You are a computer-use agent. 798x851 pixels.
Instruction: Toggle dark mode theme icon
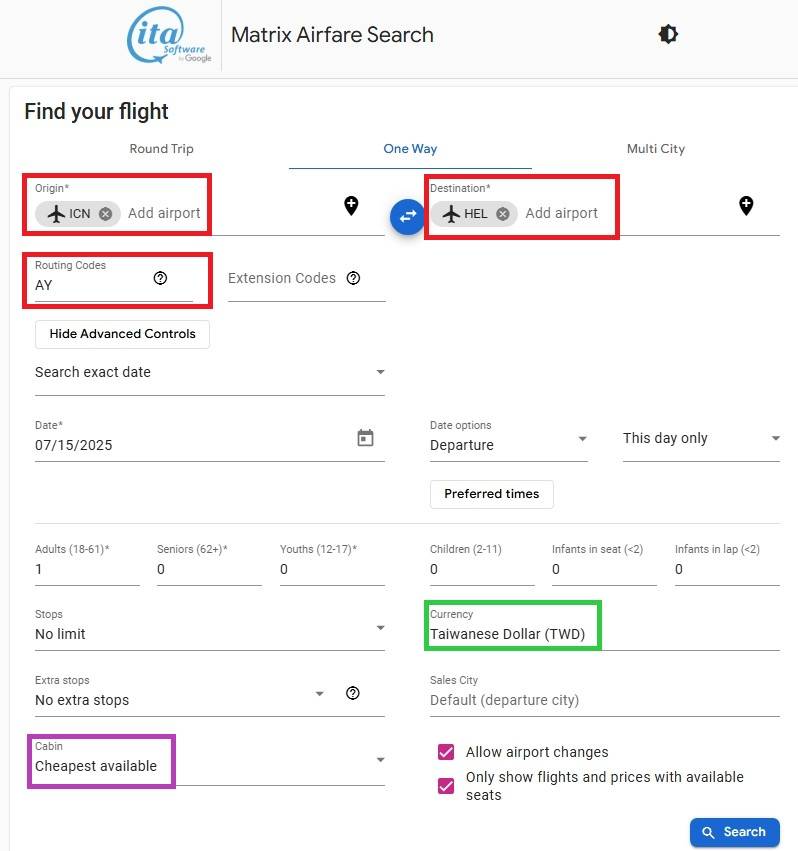coord(668,34)
